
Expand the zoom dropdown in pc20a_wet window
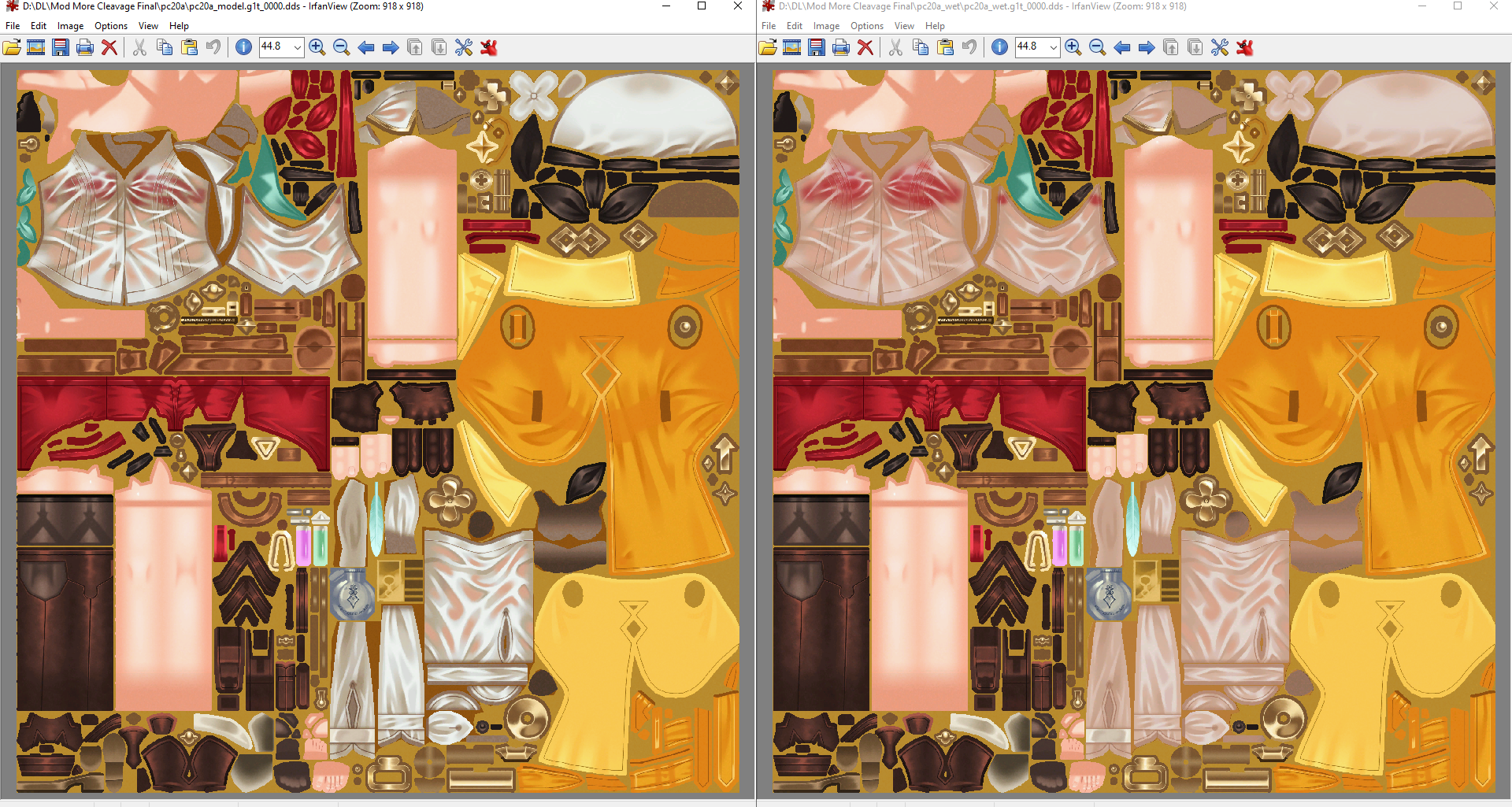tap(1053, 47)
